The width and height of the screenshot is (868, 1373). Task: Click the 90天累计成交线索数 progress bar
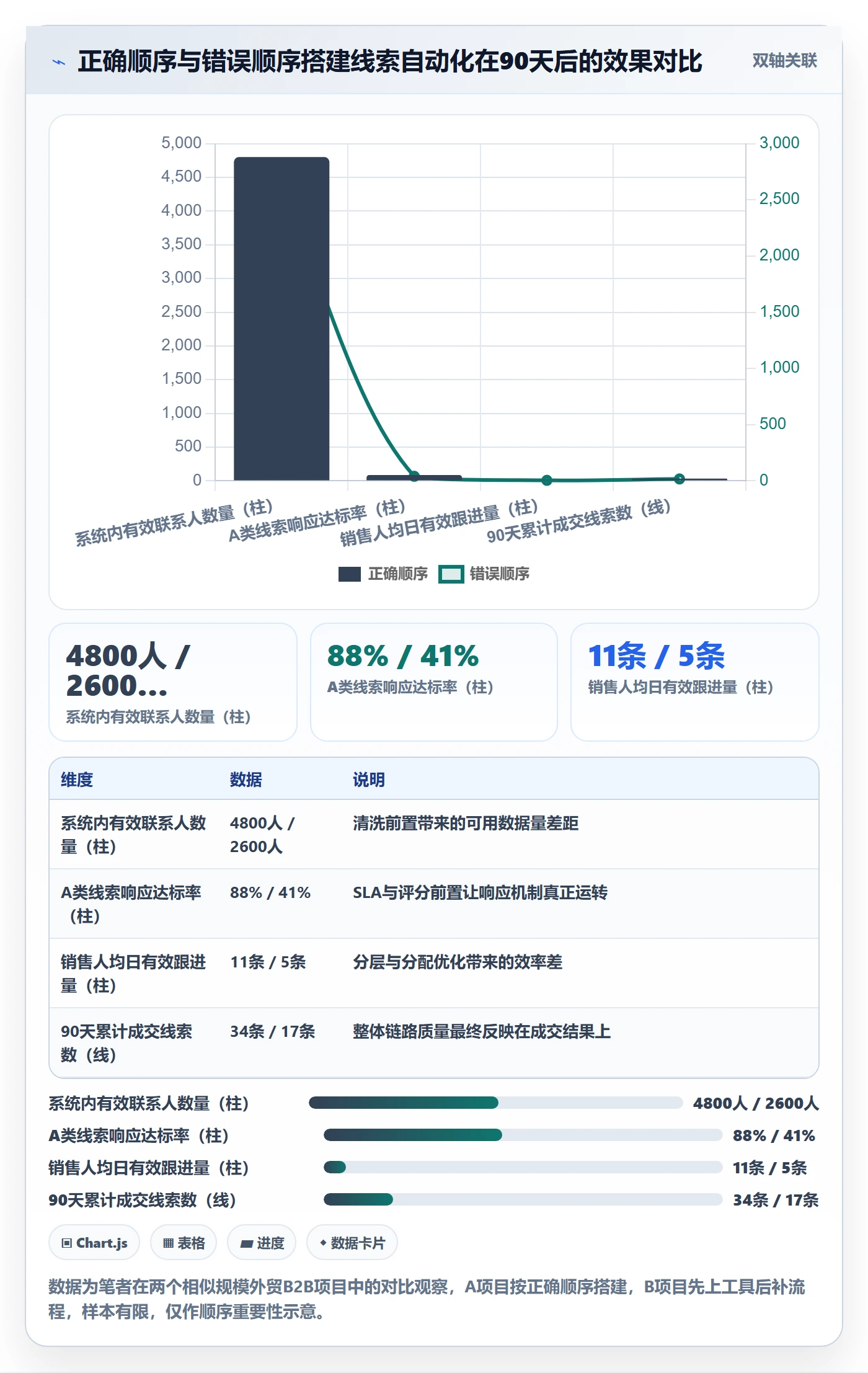click(x=523, y=1199)
